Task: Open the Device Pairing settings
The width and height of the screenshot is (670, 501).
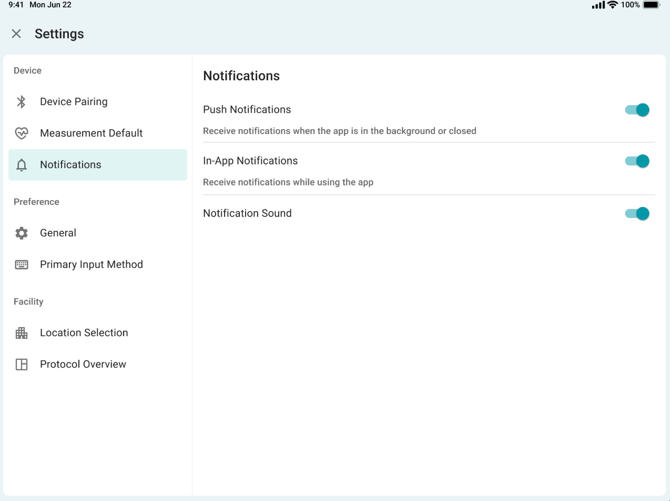Action: pyautogui.click(x=98, y=102)
